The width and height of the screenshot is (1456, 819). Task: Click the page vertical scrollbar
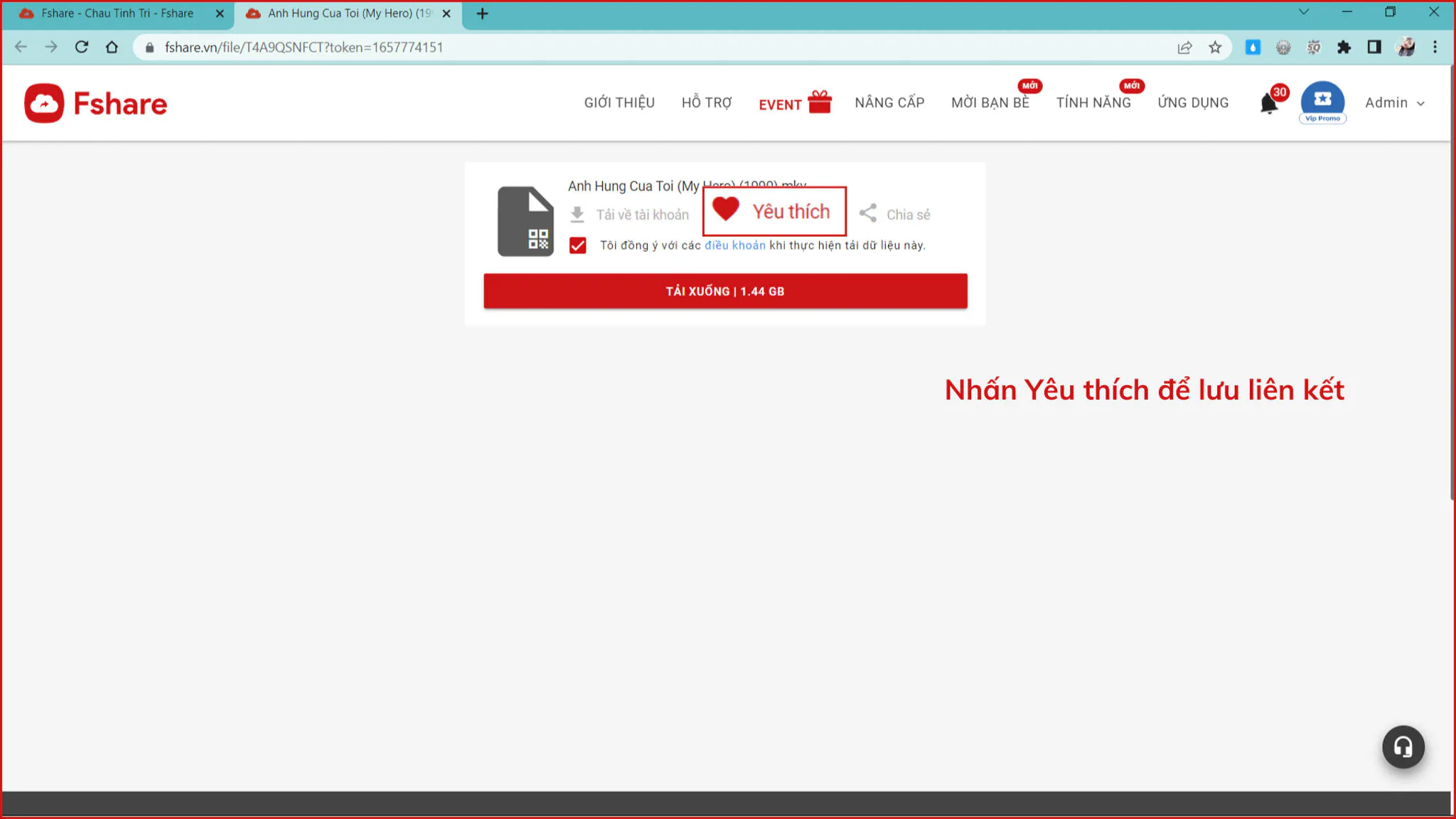(x=1452, y=284)
